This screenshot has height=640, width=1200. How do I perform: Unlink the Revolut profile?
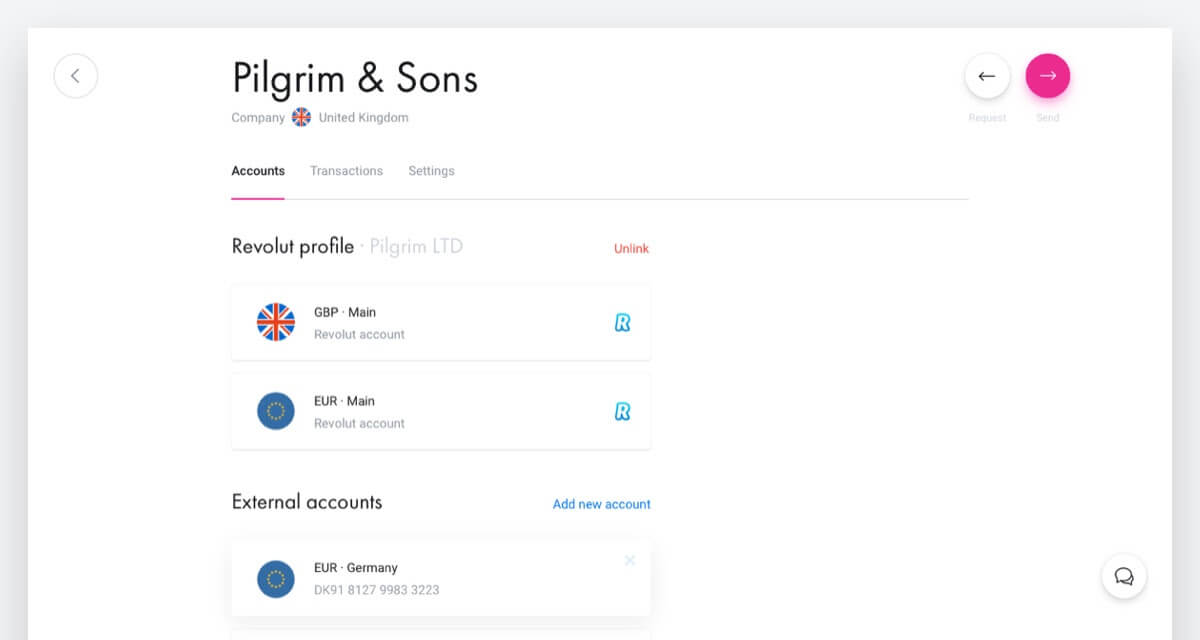click(x=631, y=248)
